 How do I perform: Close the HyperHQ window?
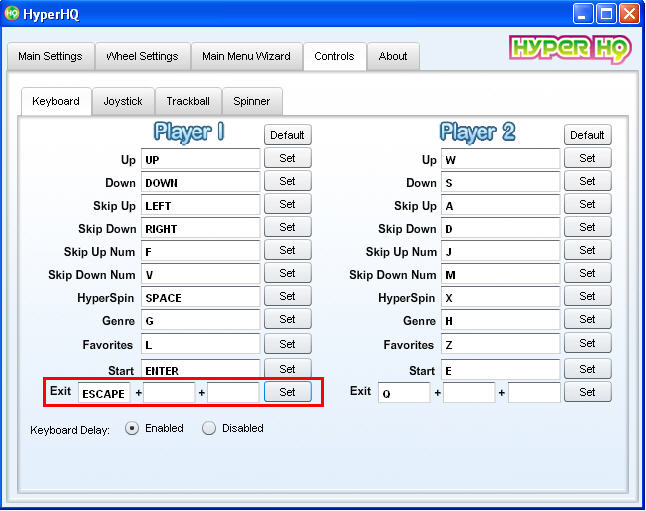(x=630, y=14)
